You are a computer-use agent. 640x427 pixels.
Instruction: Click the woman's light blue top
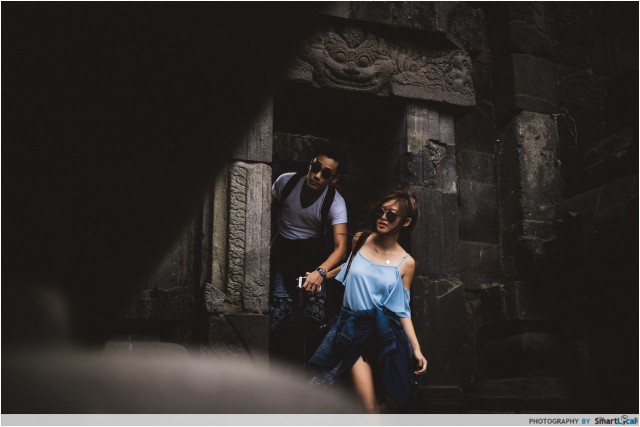(375, 285)
